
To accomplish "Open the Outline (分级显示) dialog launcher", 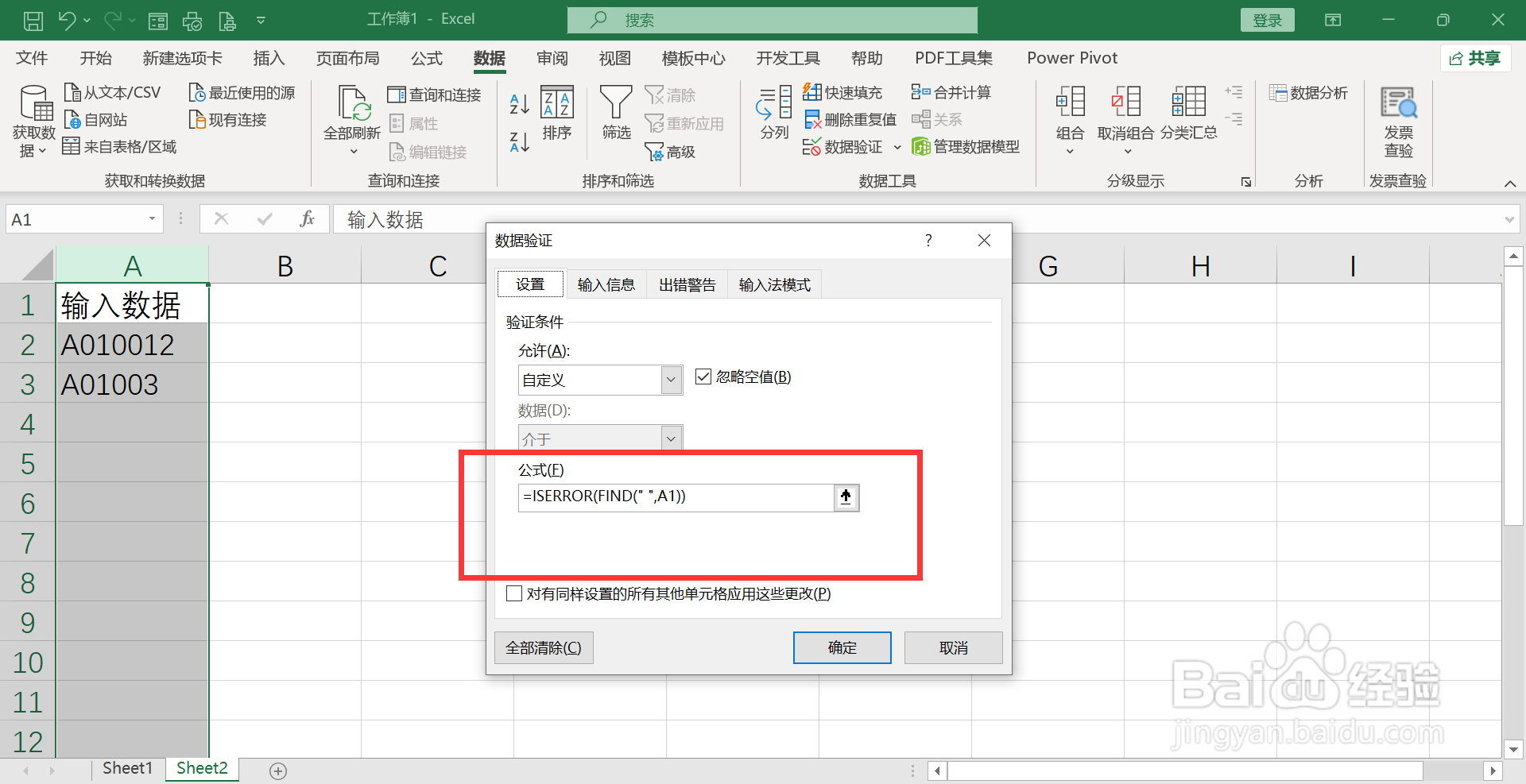I will point(1246,182).
